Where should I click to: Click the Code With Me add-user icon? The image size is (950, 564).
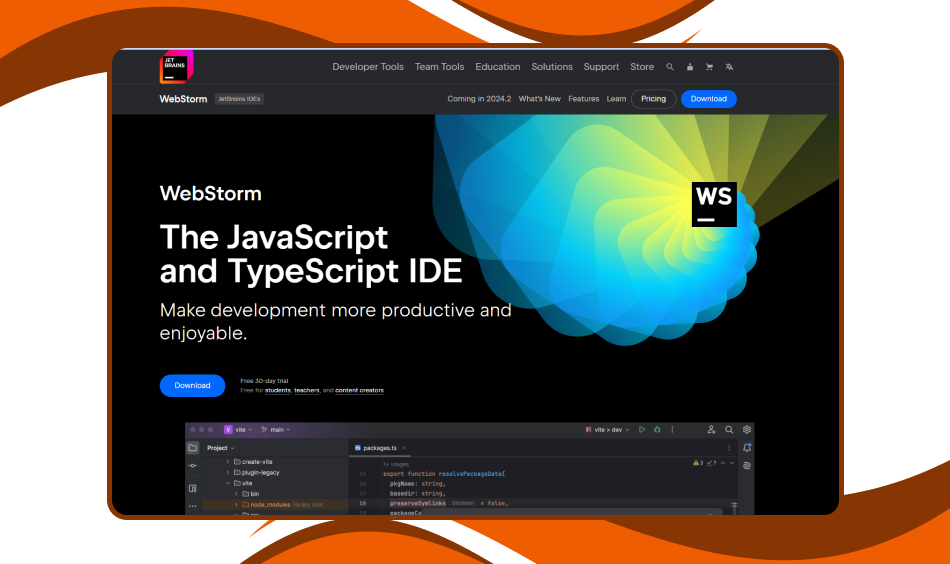[x=711, y=430]
